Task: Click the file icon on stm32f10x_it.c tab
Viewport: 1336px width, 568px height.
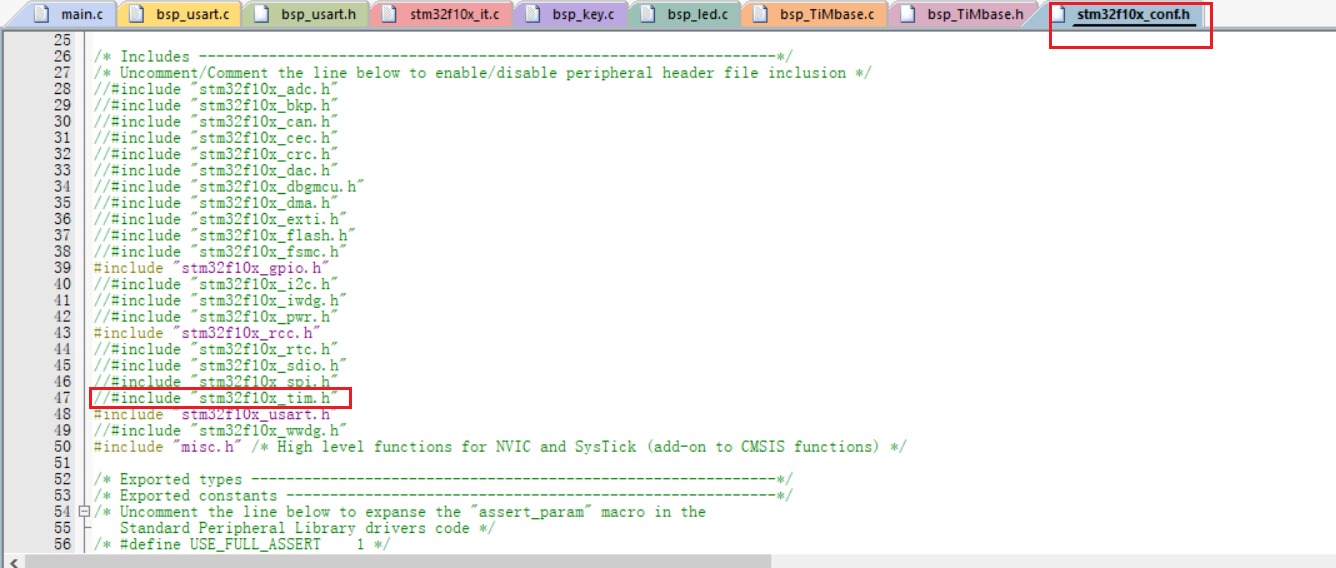Action: point(389,15)
